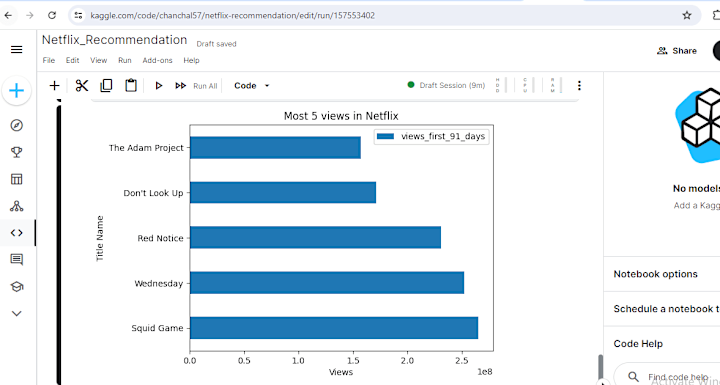The width and height of the screenshot is (720, 385).
Task: Open the Code section icon in the sidebar
Action: click(17, 233)
